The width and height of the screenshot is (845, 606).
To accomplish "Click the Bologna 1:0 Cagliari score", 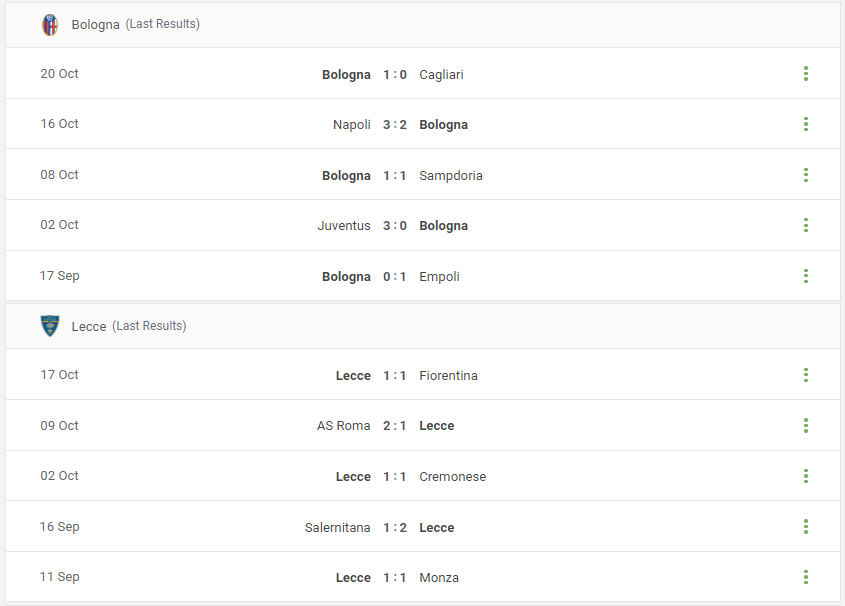I will coord(395,74).
